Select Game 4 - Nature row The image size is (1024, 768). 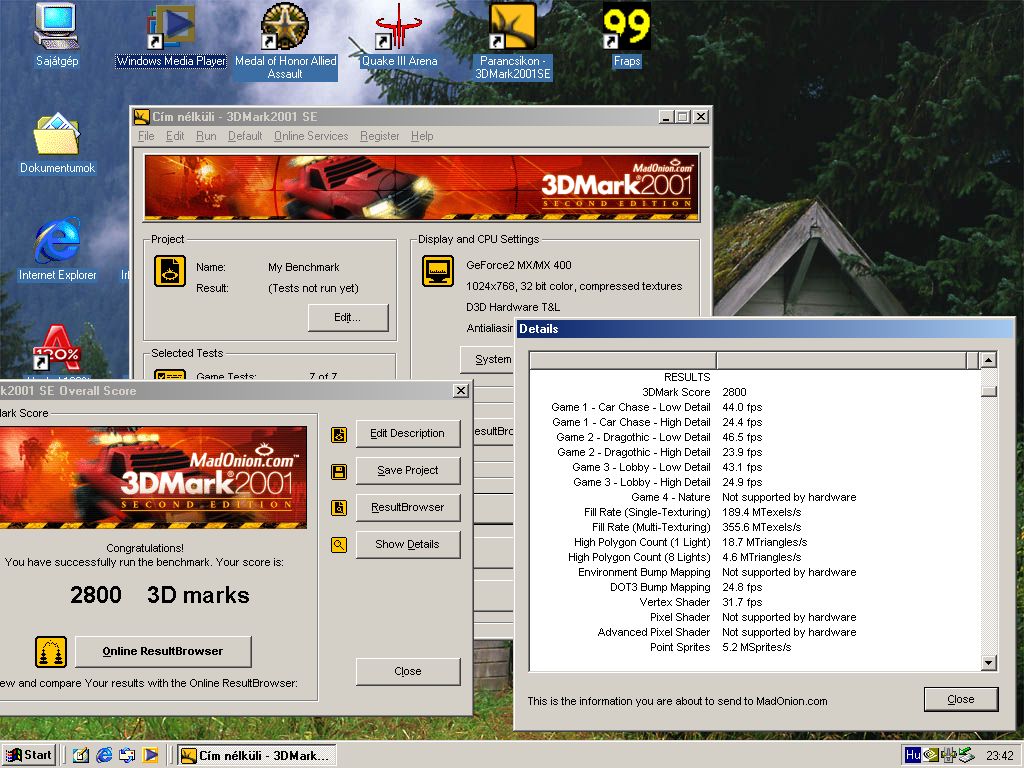754,497
